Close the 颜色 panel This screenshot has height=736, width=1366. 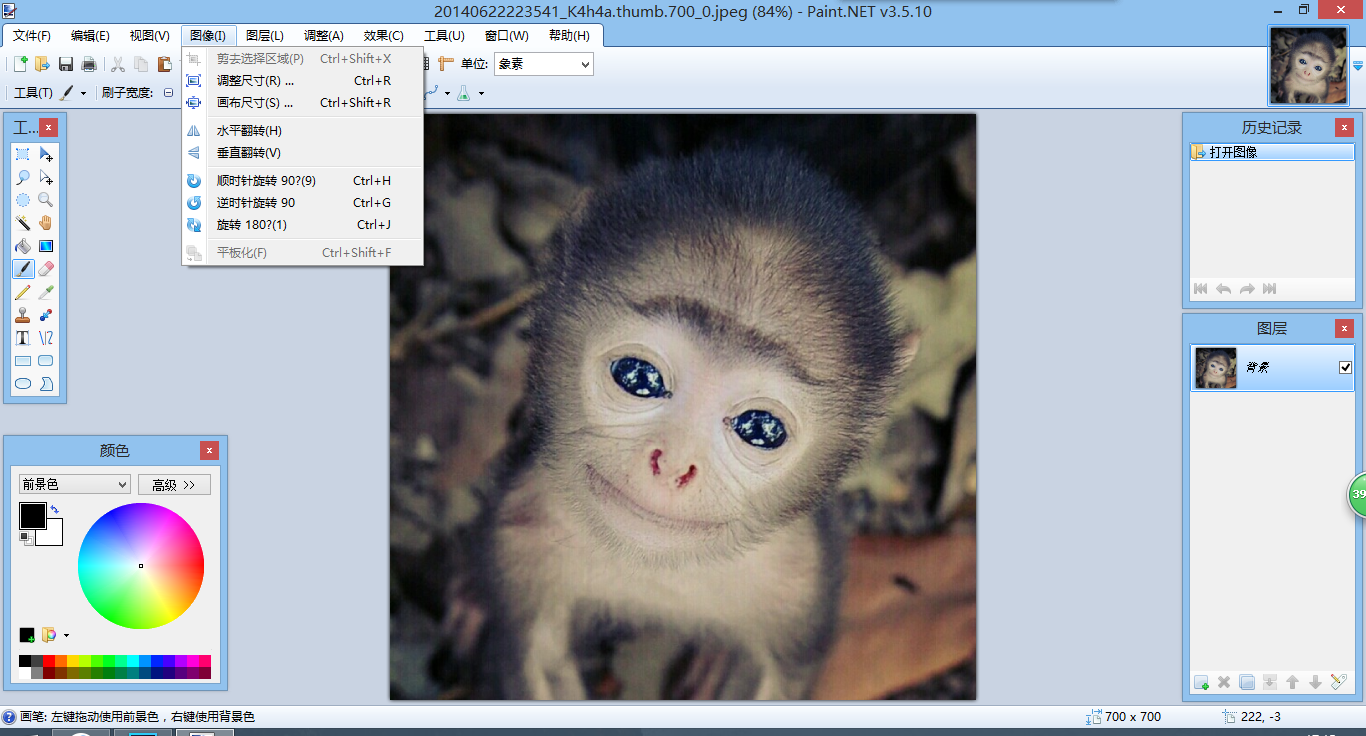click(209, 450)
